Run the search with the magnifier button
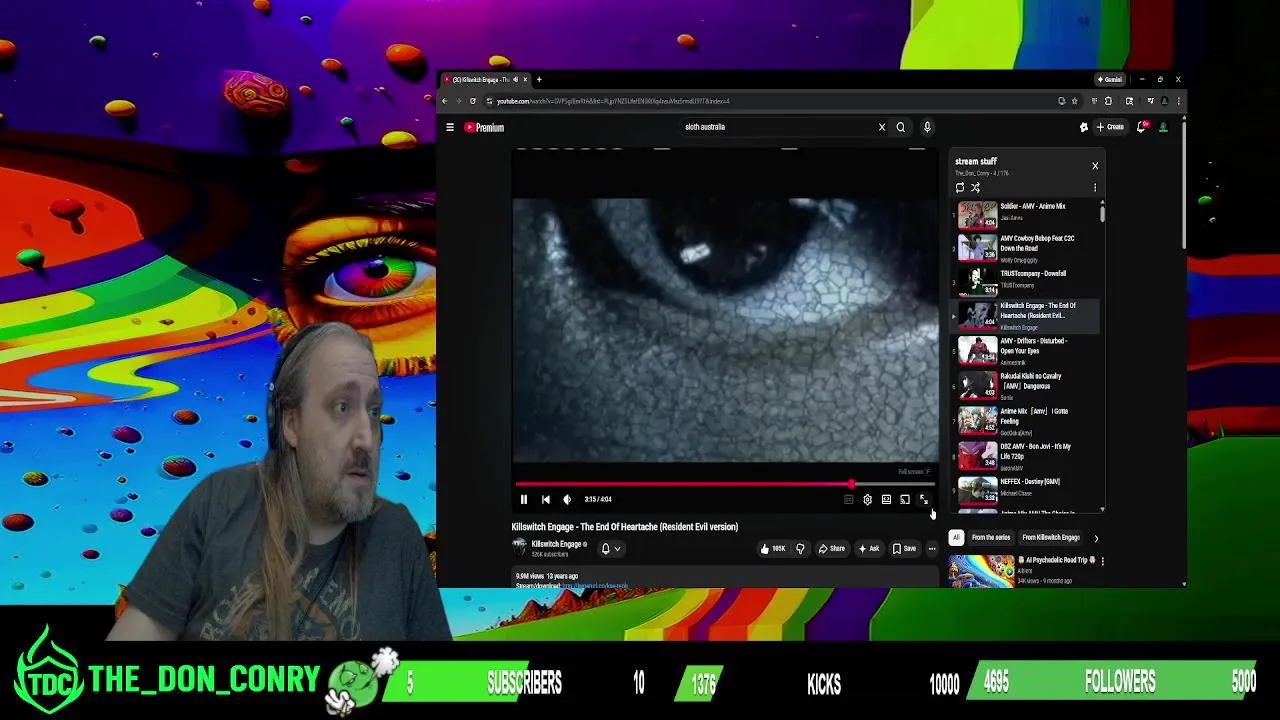This screenshot has height=720, width=1280. pyautogui.click(x=900, y=127)
